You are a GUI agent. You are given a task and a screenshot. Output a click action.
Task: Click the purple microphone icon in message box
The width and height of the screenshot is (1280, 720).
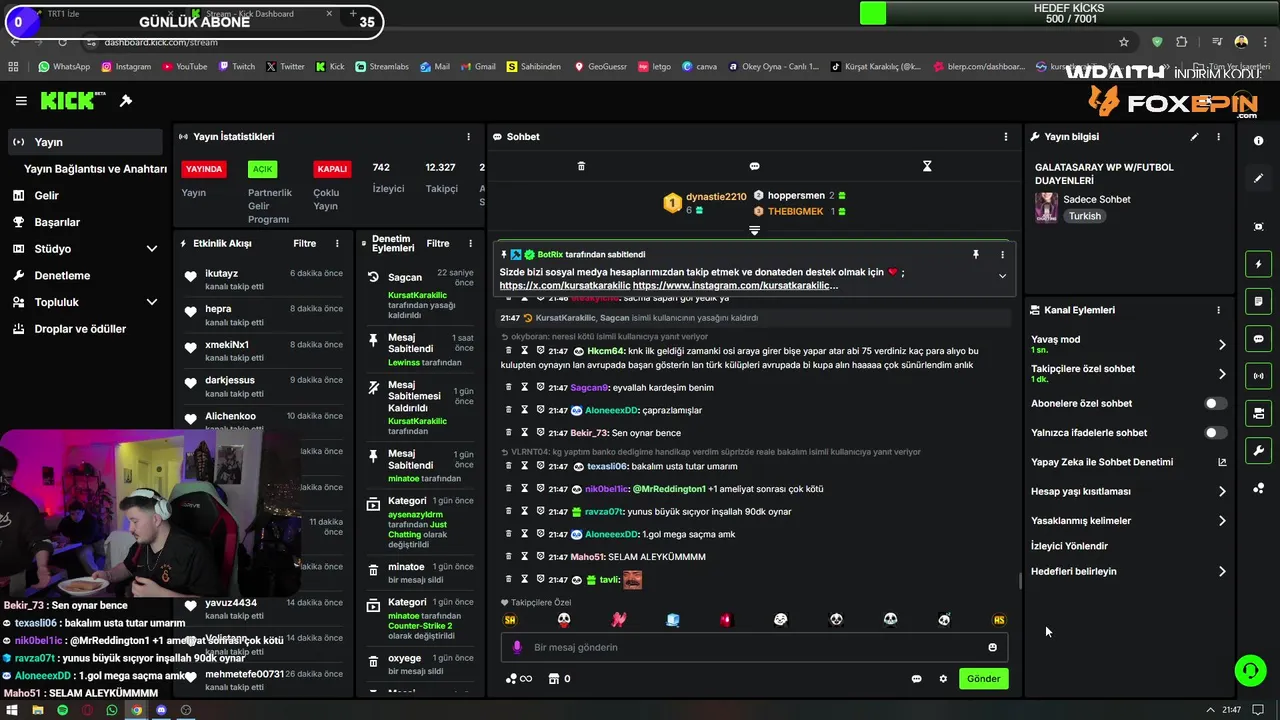coord(517,647)
